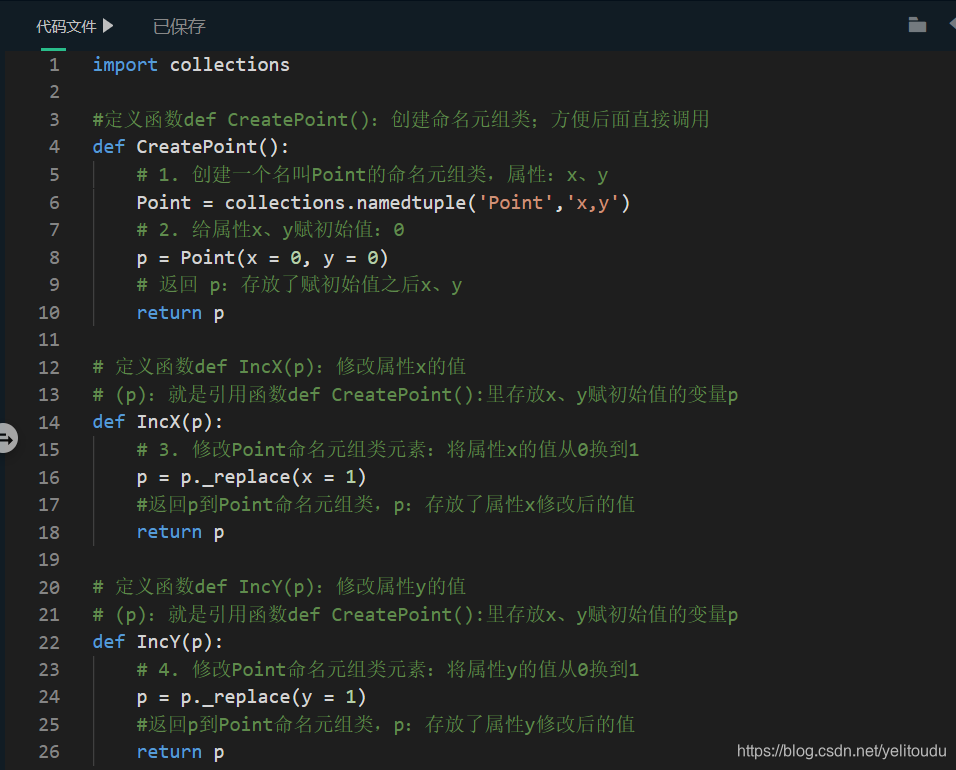This screenshot has width=956, height=770.
Task: Click comment '# 4. 修改Point命名元组类元素'
Action: click(x=388, y=670)
